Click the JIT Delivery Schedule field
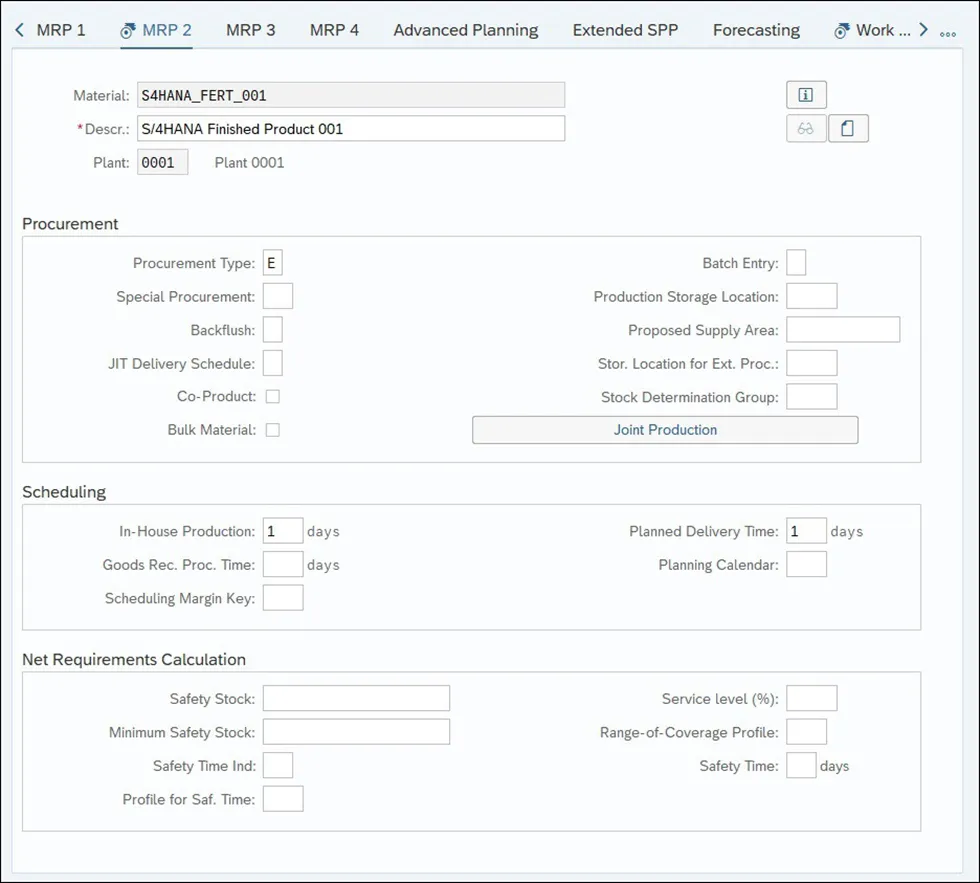Image resolution: width=980 pixels, height=883 pixels. (272, 363)
